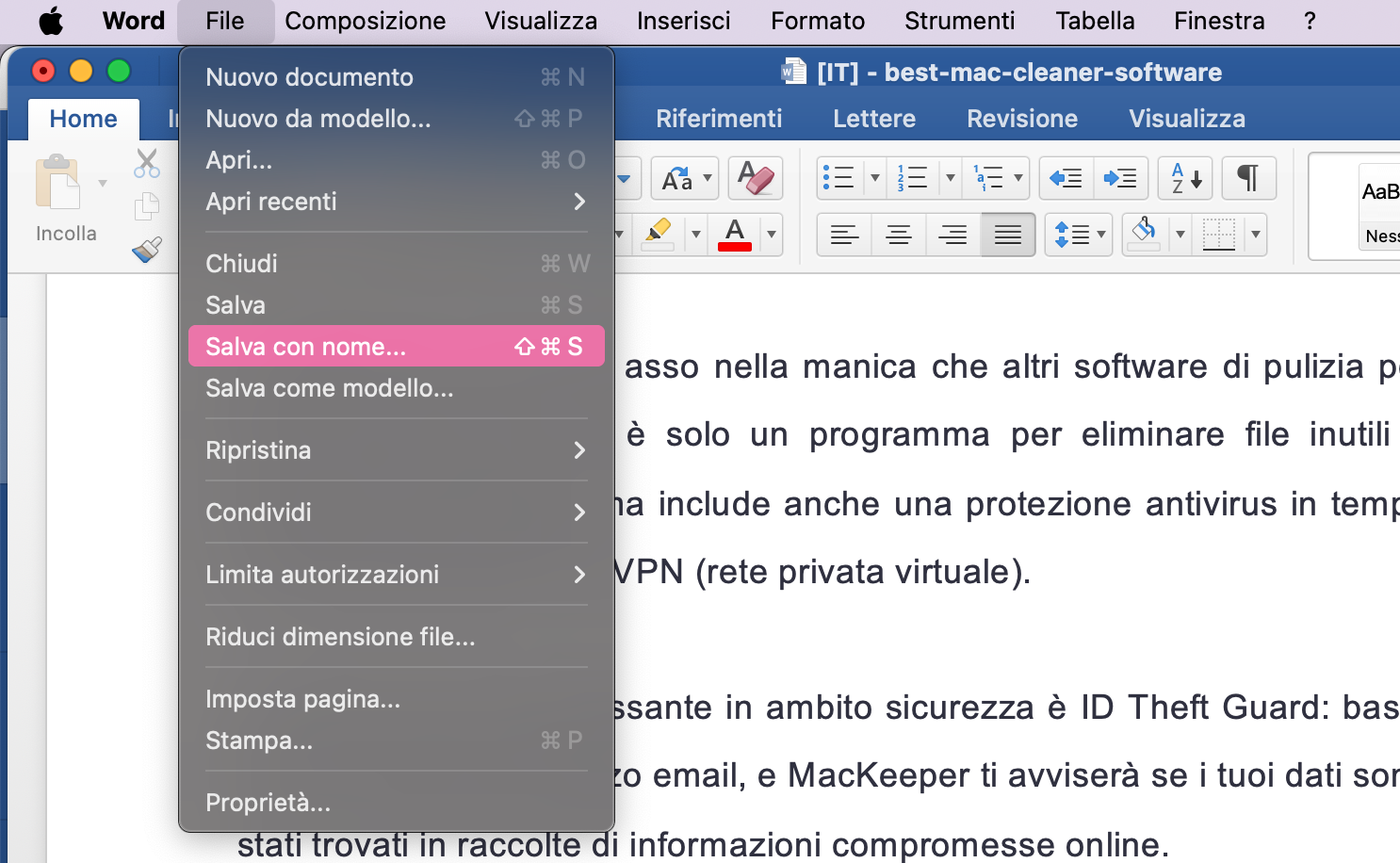Choose Salva con nome... menu item
1400x863 pixels.
(396, 347)
